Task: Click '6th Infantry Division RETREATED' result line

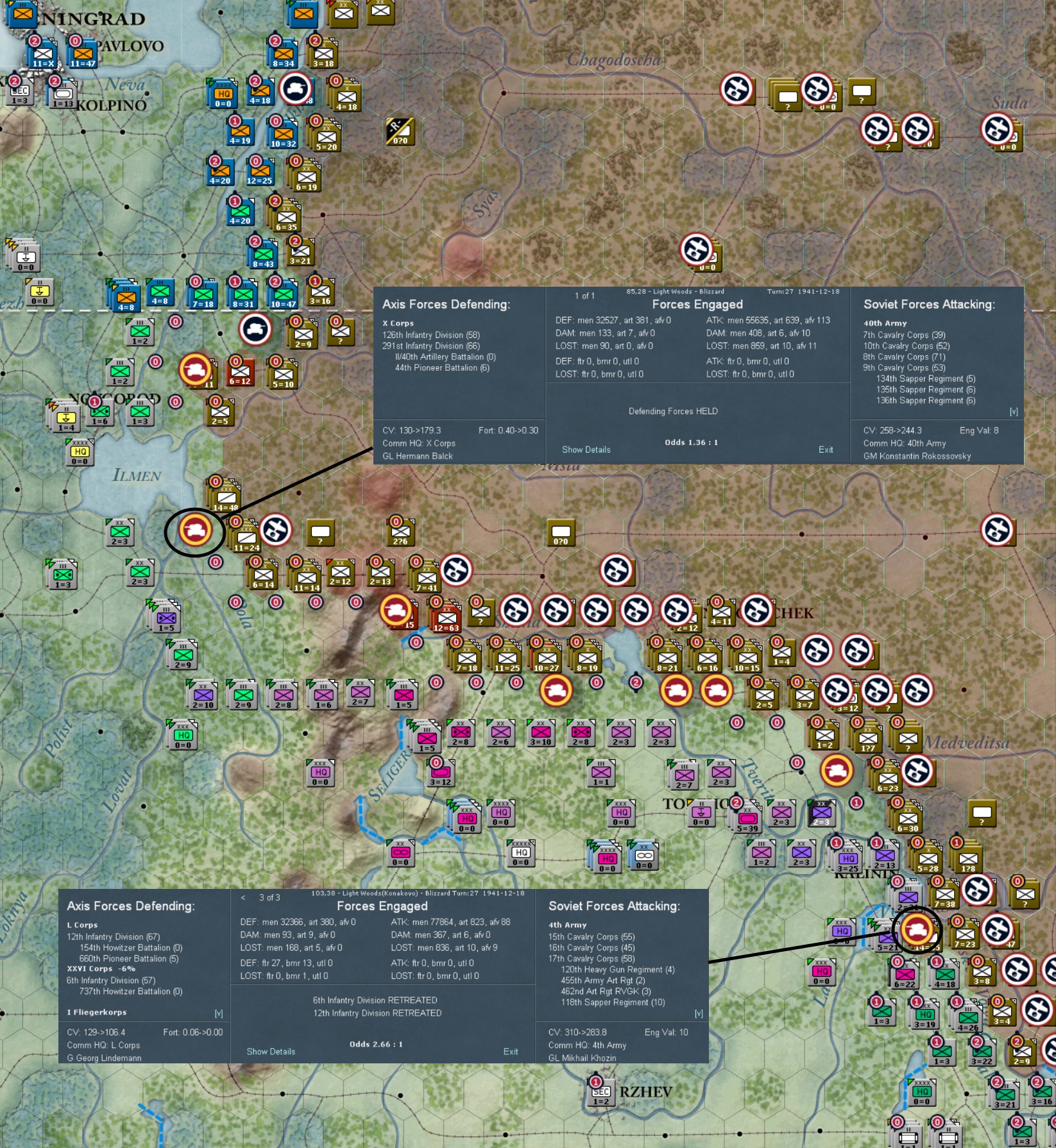Action: click(x=375, y=1000)
